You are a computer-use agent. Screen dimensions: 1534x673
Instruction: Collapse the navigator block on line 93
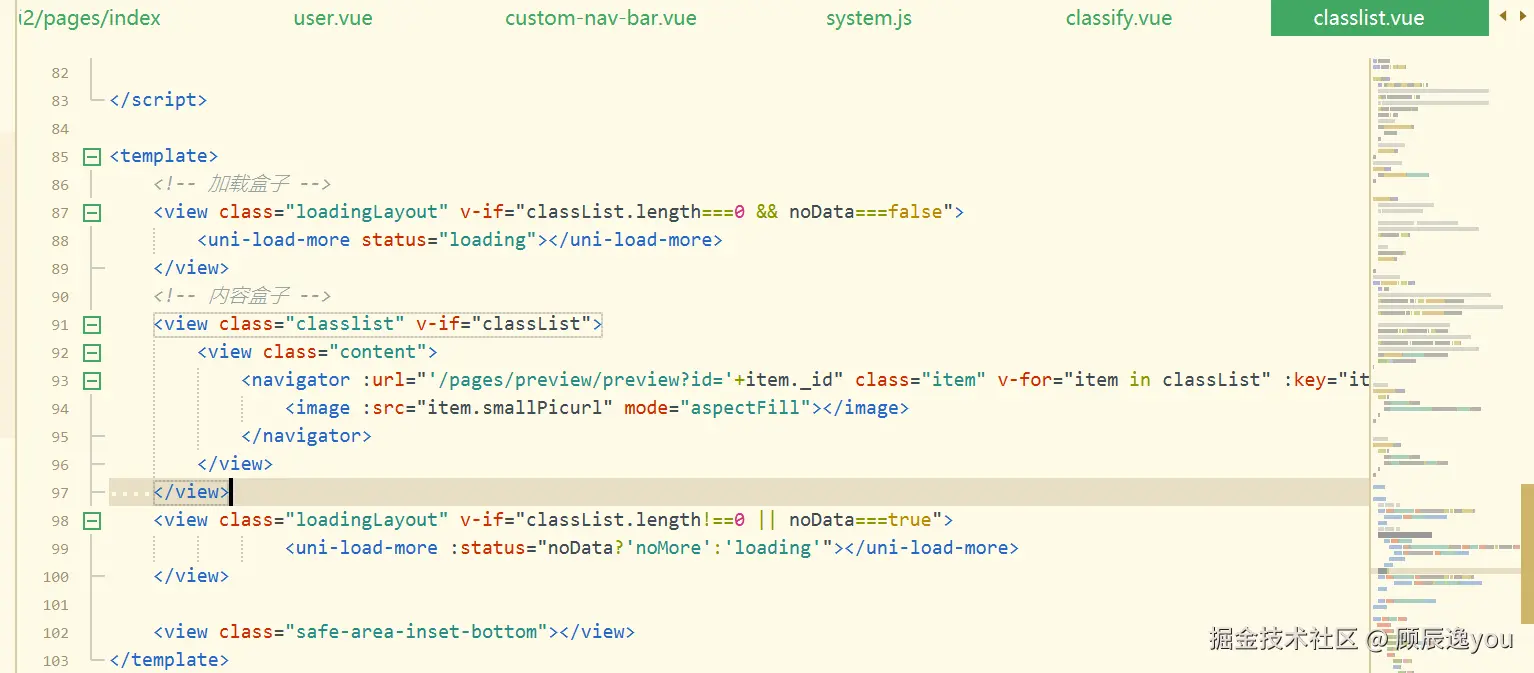[92, 380]
